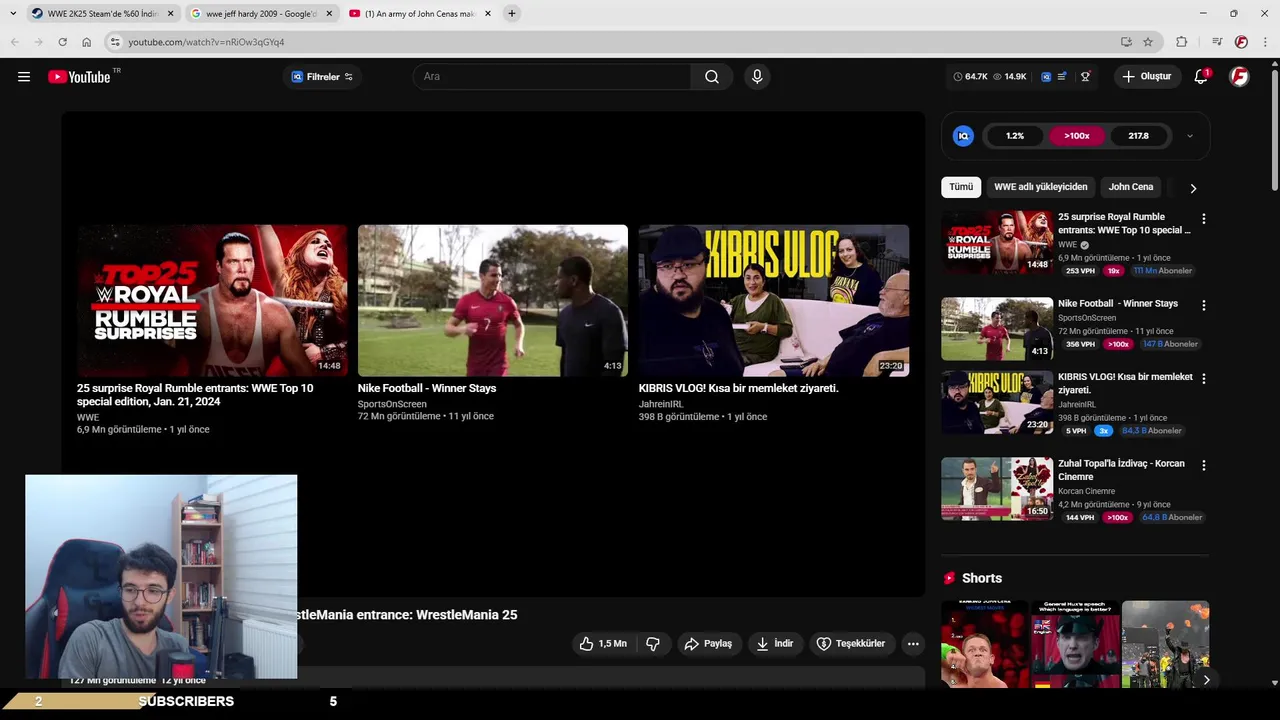Show more filter chips with the arrow
1280x720 pixels.
click(x=1193, y=188)
